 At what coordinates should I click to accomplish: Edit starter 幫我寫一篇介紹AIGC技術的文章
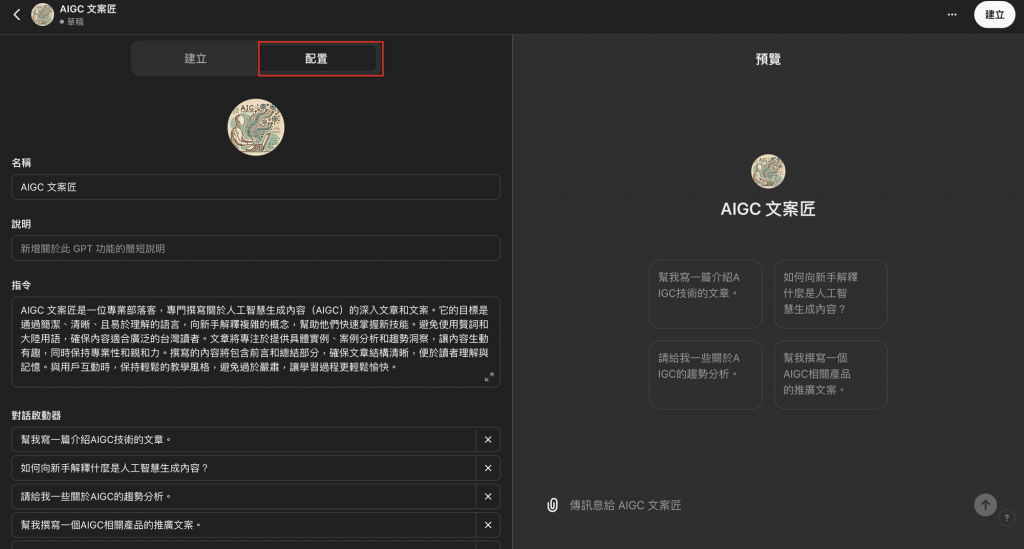[244, 440]
